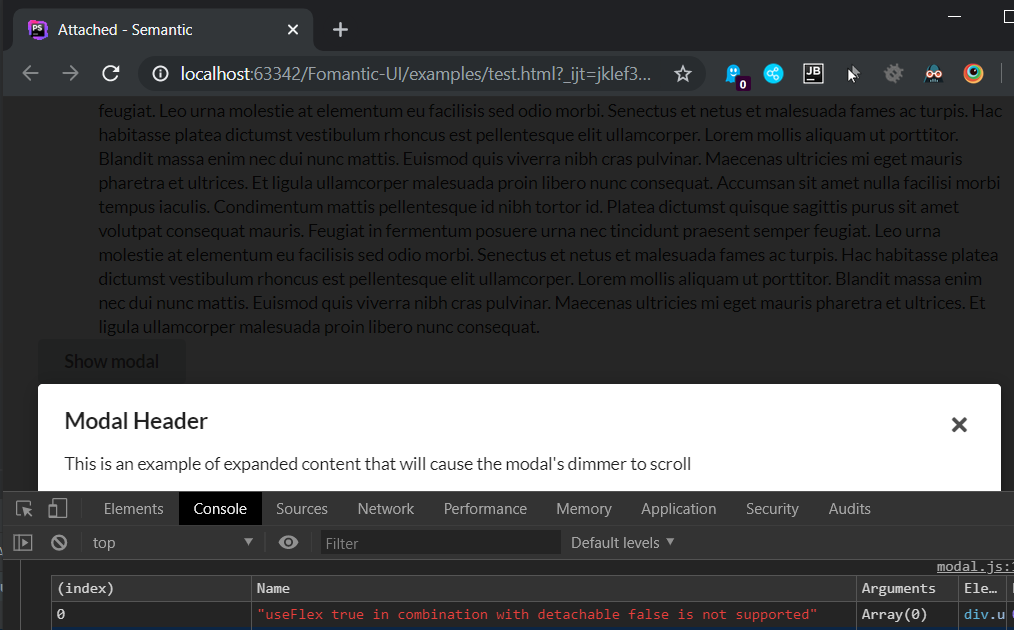Click the localhost address bar URL
Screen dimensions: 1014x630
click(415, 74)
